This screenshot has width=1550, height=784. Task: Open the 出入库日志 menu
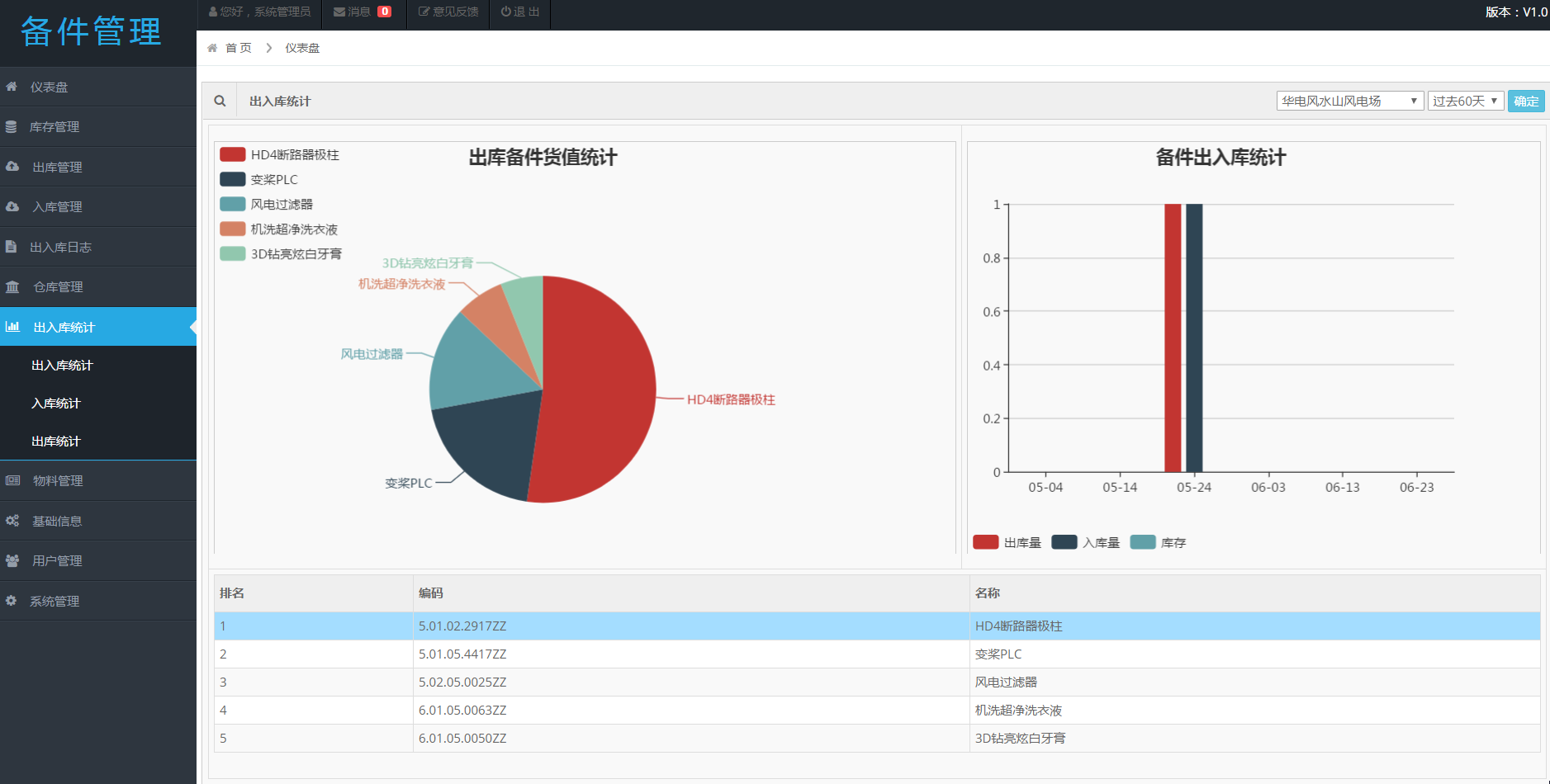pos(98,247)
